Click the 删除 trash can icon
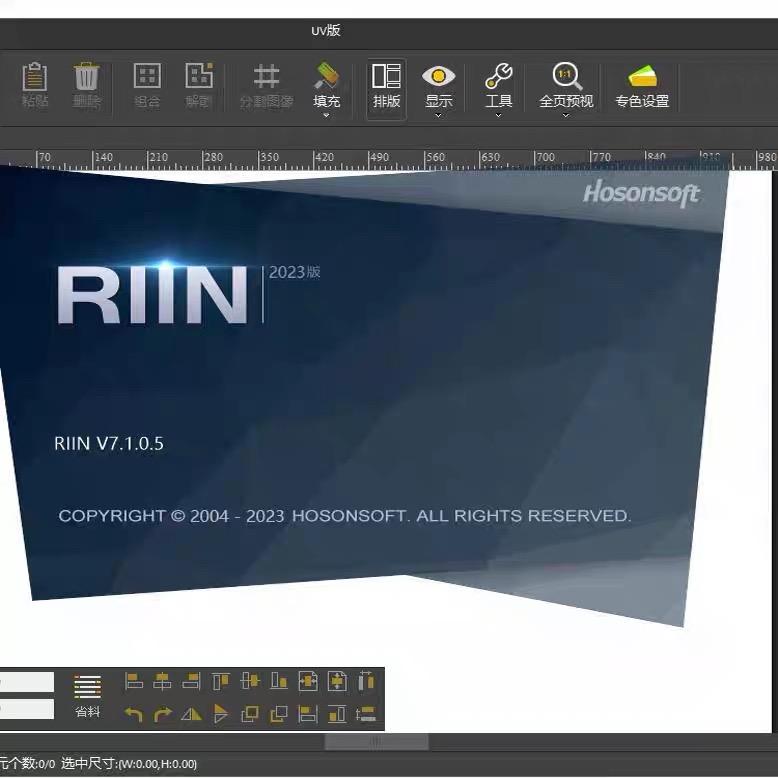The image size is (778, 778). click(x=86, y=76)
